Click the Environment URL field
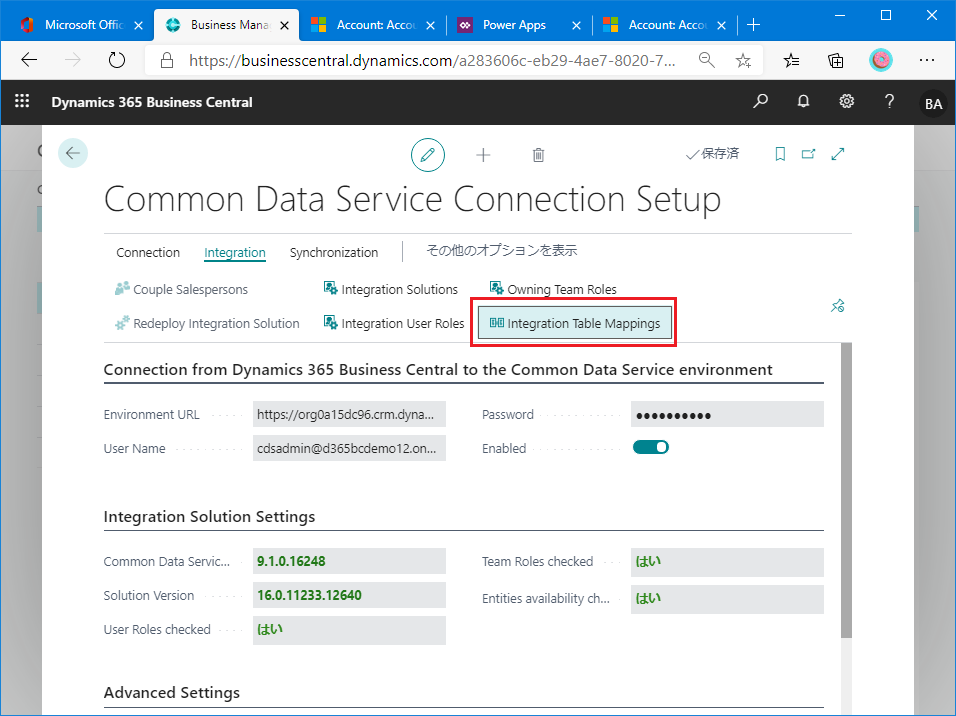This screenshot has width=956, height=716. 349,414
